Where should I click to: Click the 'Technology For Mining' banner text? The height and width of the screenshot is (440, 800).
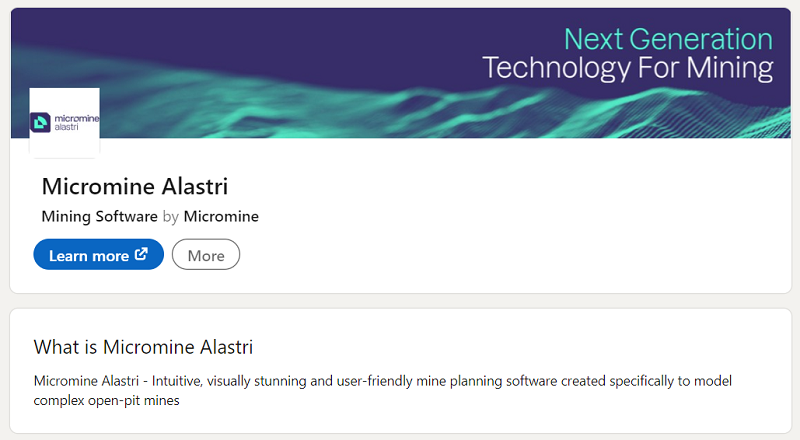(628, 68)
